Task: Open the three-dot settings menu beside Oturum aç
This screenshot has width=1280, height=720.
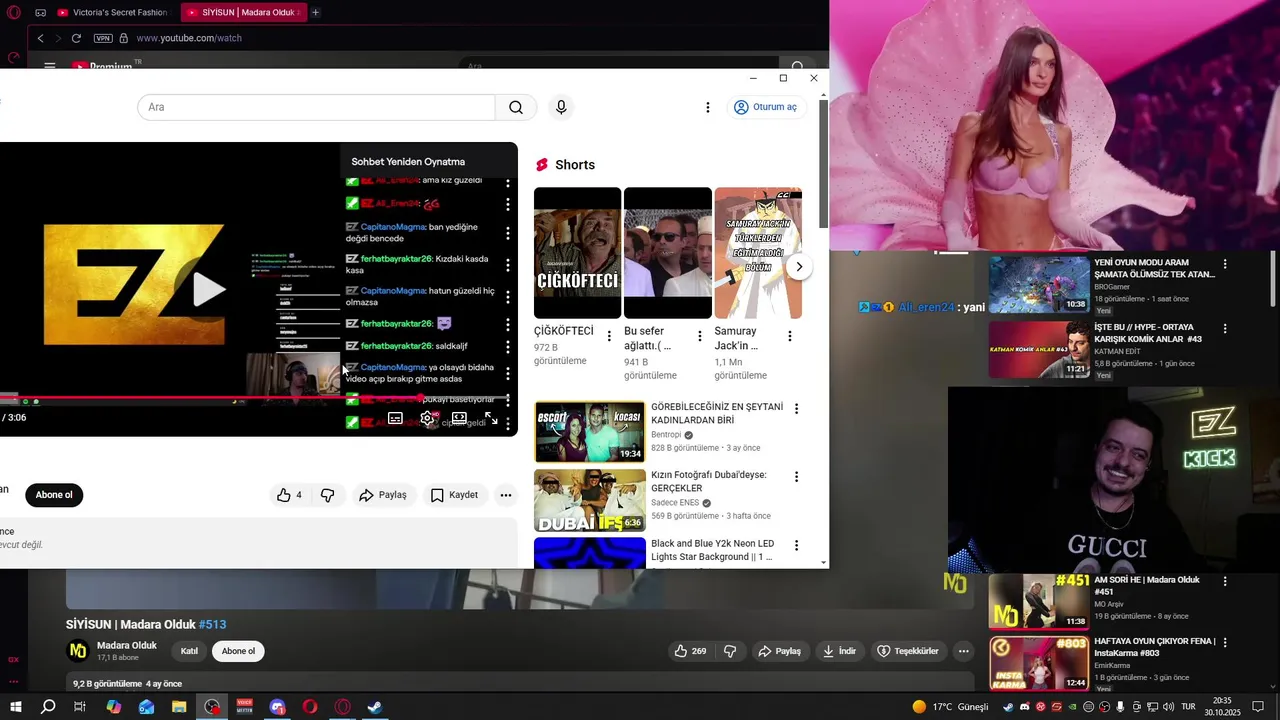Action: (707, 107)
